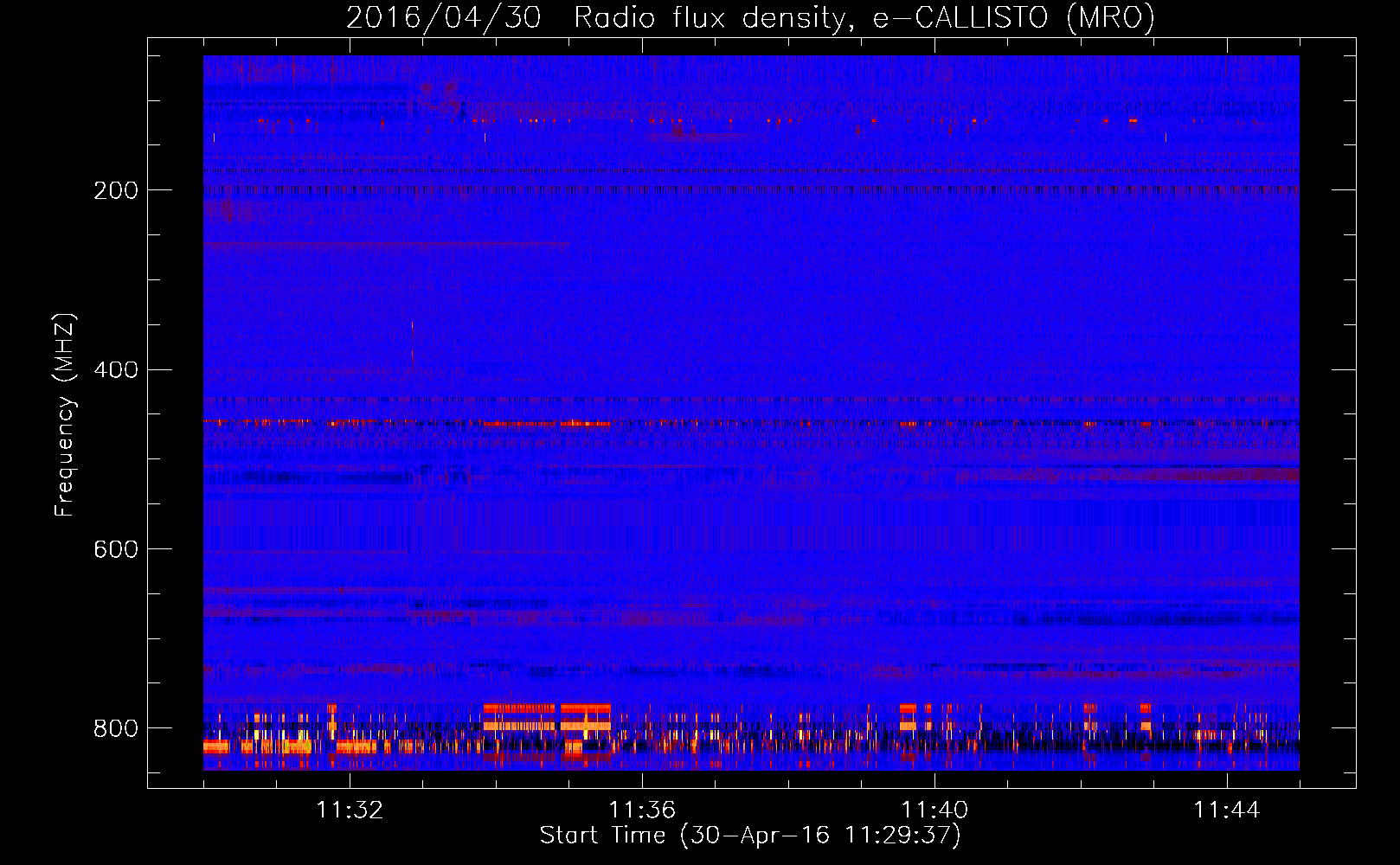Screen dimensions: 1400x865
Task: Click the "Start Time (30-Apr-16 11:29:37)" label
Action: pos(750,836)
